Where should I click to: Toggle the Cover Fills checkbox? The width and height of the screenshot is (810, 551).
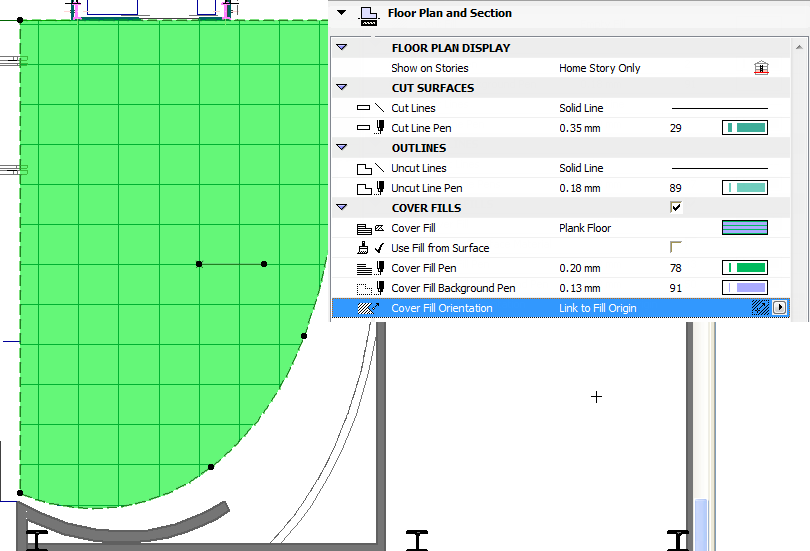pyautogui.click(x=676, y=208)
